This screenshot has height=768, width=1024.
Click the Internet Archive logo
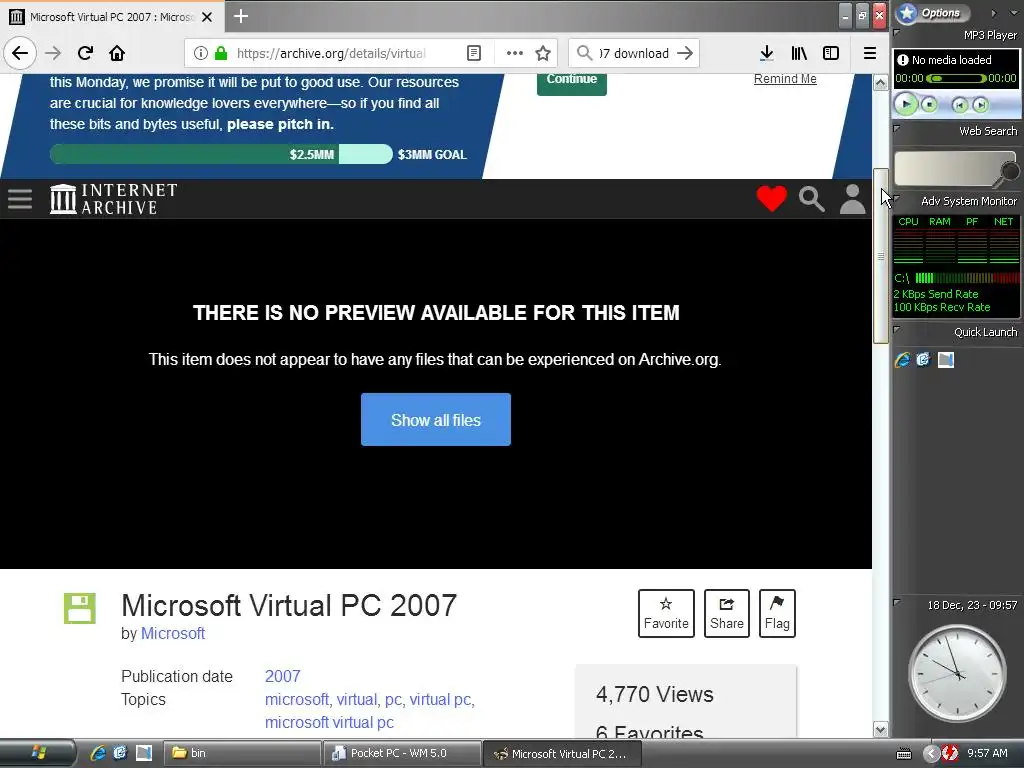point(114,199)
